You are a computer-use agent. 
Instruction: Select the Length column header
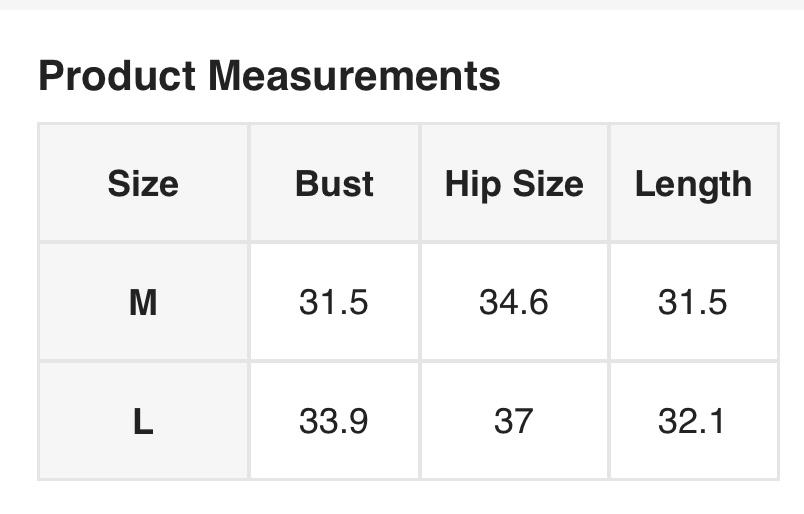pyautogui.click(x=693, y=184)
